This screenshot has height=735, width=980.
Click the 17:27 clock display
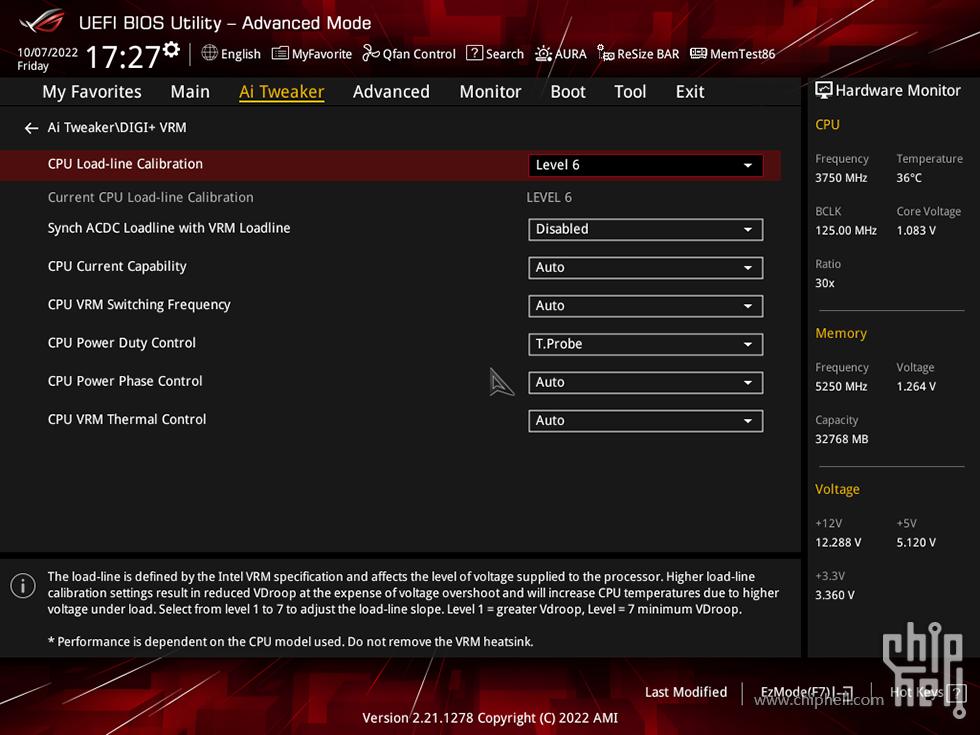pyautogui.click(x=123, y=57)
